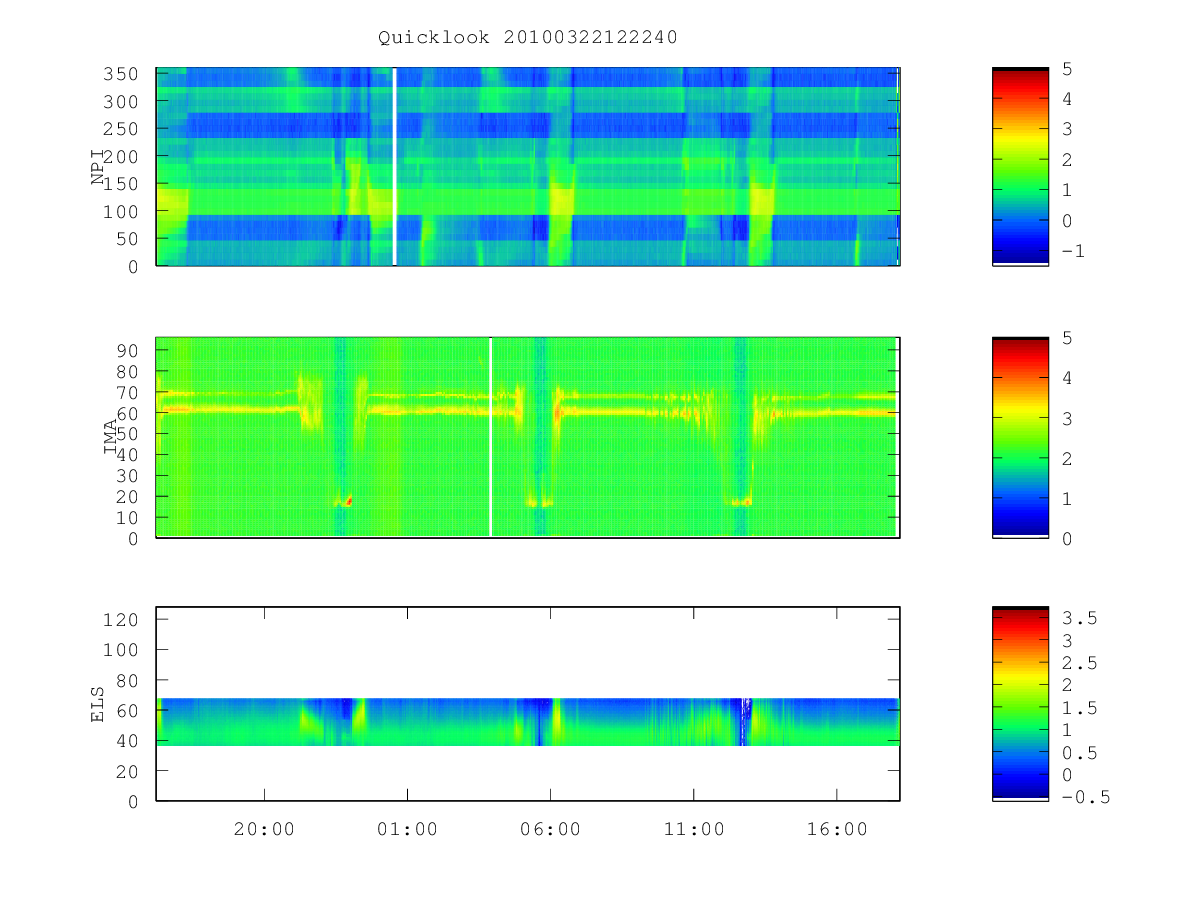Select the ELS axis label

click(98, 704)
